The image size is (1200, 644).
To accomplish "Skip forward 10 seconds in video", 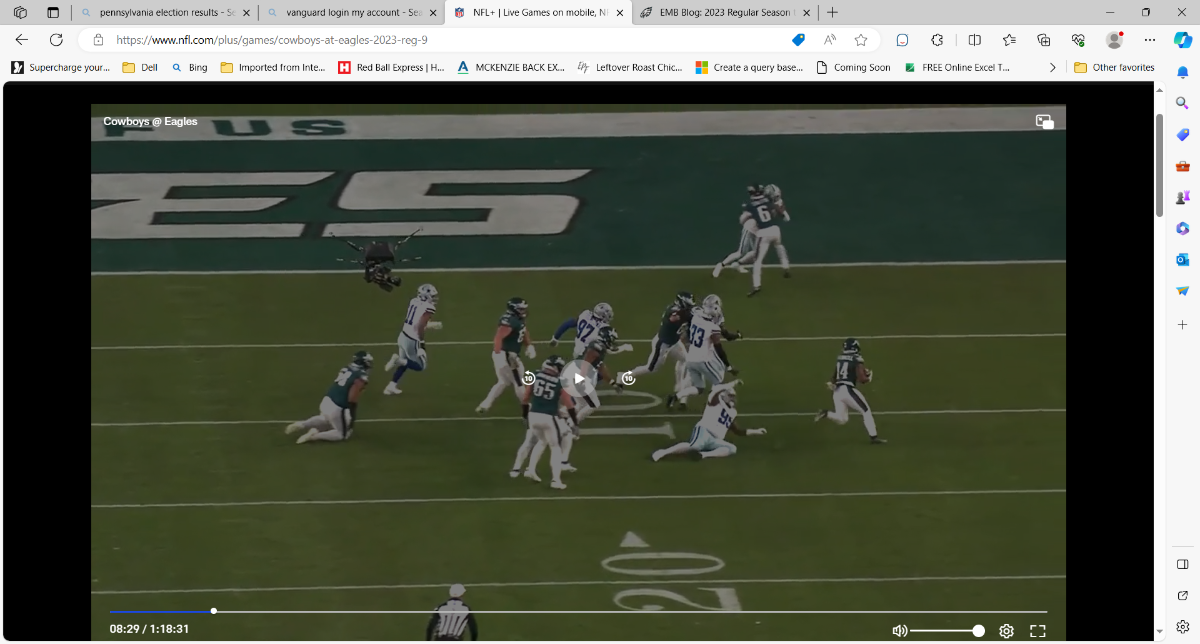I will point(628,378).
